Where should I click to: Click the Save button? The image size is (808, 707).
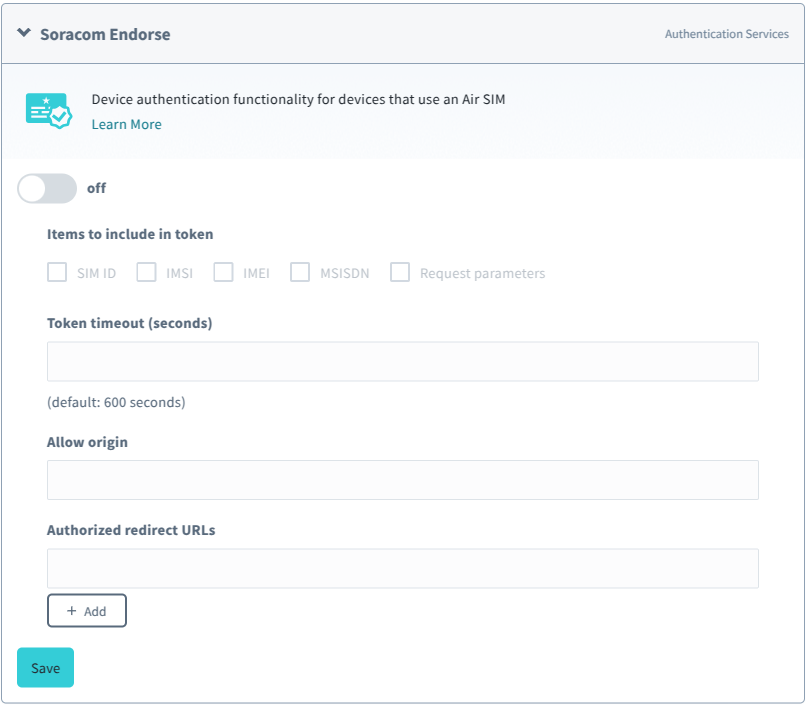45,668
